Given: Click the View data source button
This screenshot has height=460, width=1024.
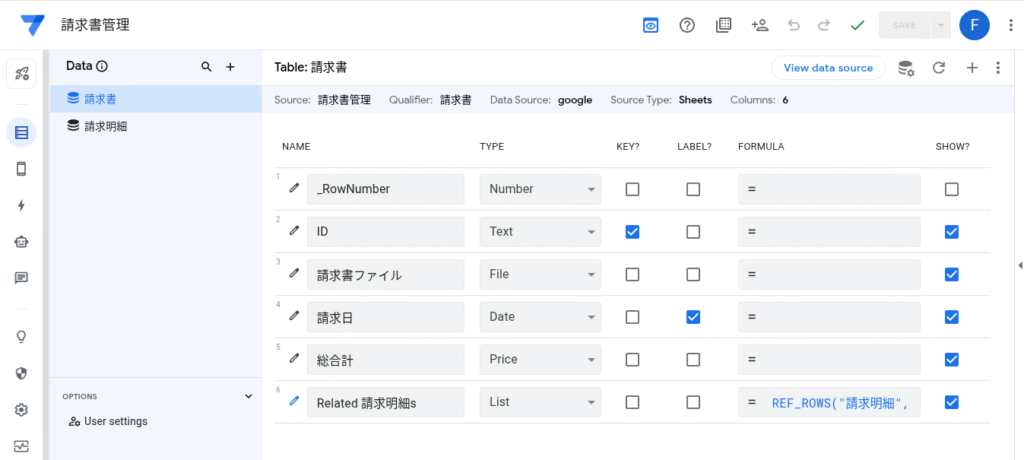Looking at the screenshot, I should (x=828, y=68).
